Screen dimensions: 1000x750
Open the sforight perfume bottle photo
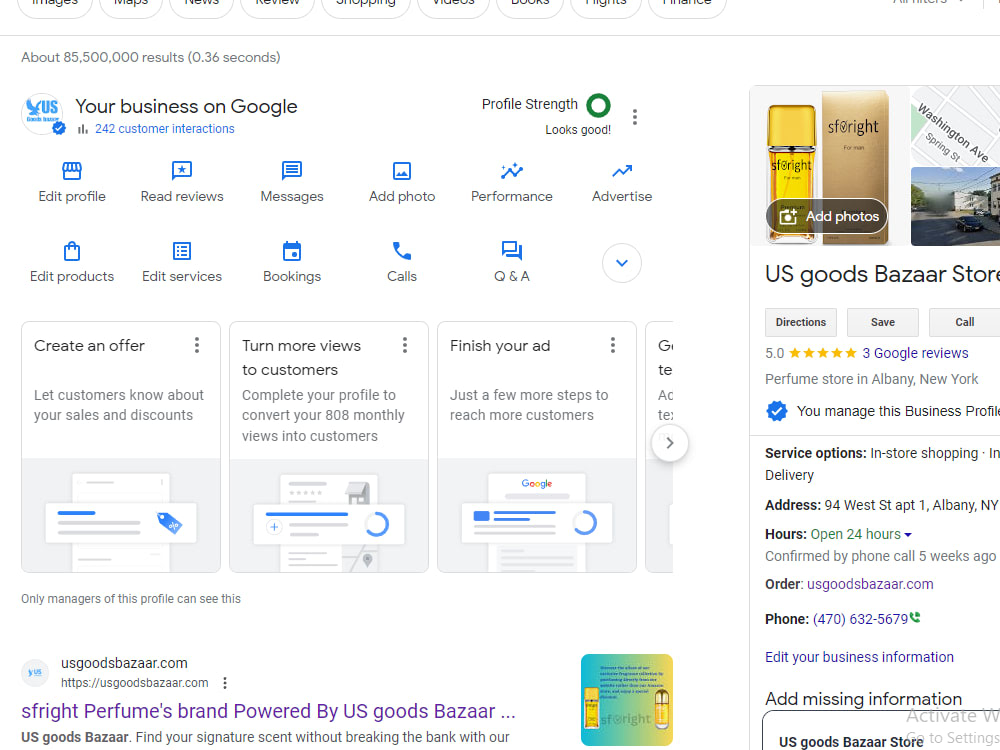click(x=829, y=166)
